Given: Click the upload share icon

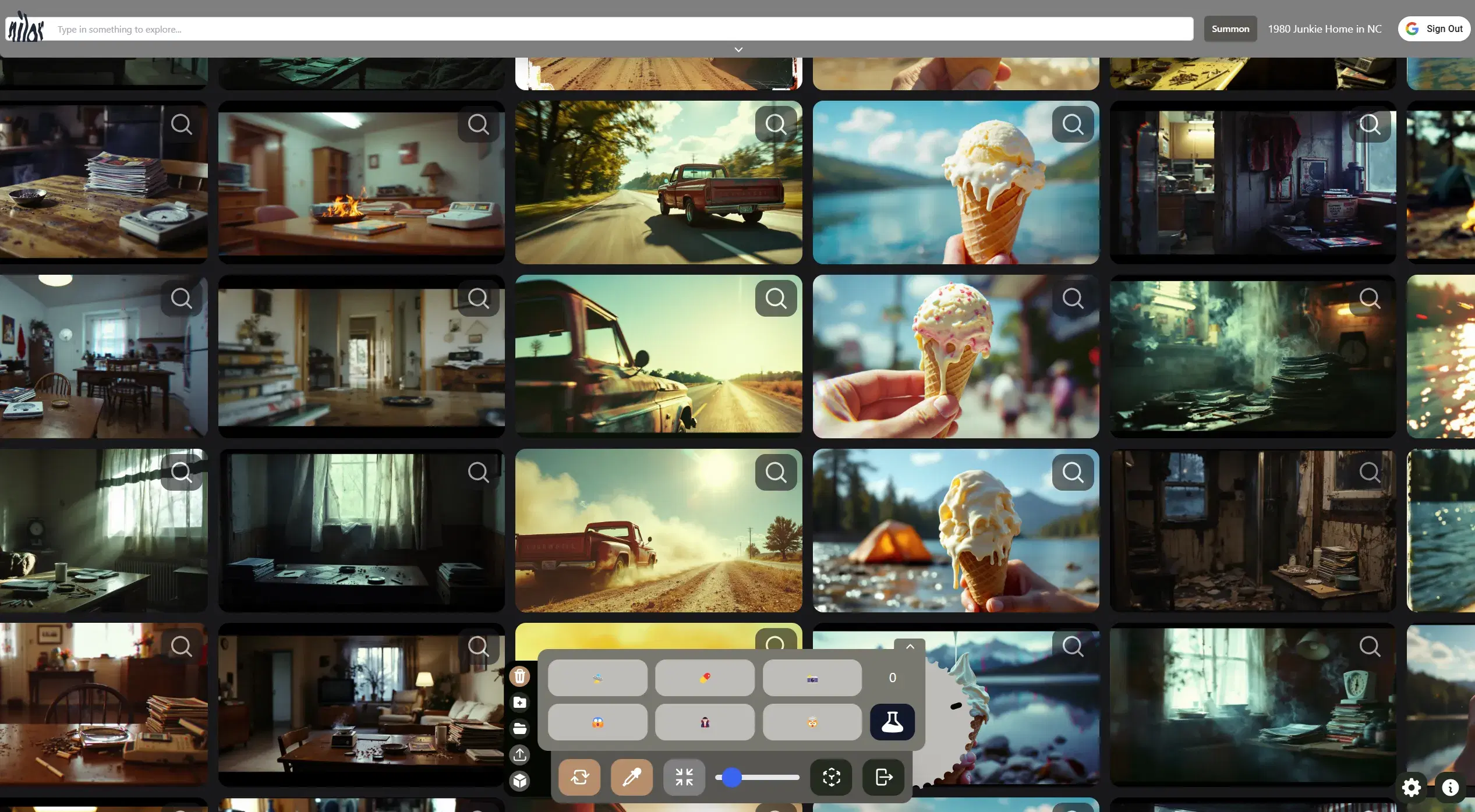Looking at the screenshot, I should tap(519, 755).
